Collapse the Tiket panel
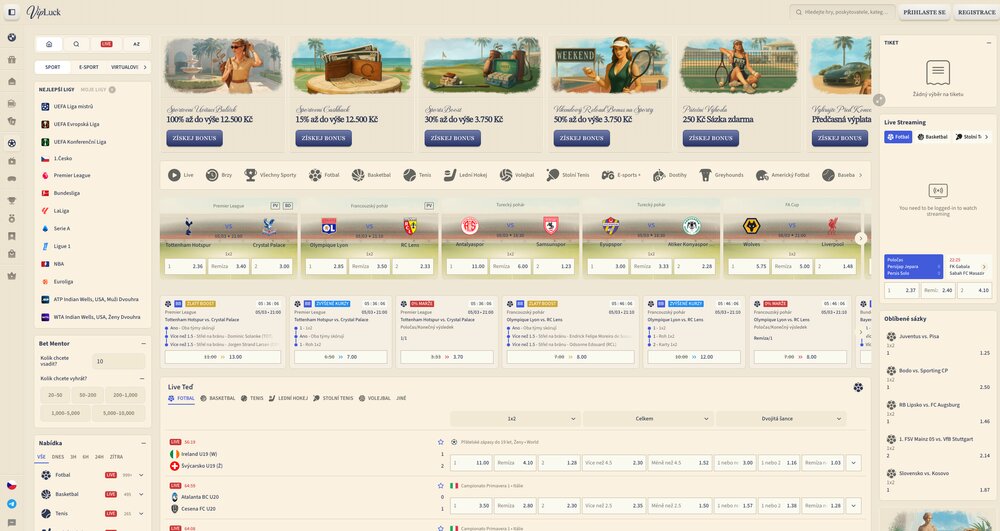This screenshot has width=1000, height=531. coord(989,43)
